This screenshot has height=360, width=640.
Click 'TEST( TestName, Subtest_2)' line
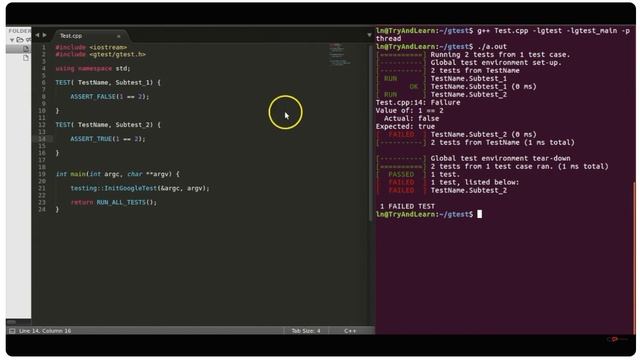pos(108,125)
